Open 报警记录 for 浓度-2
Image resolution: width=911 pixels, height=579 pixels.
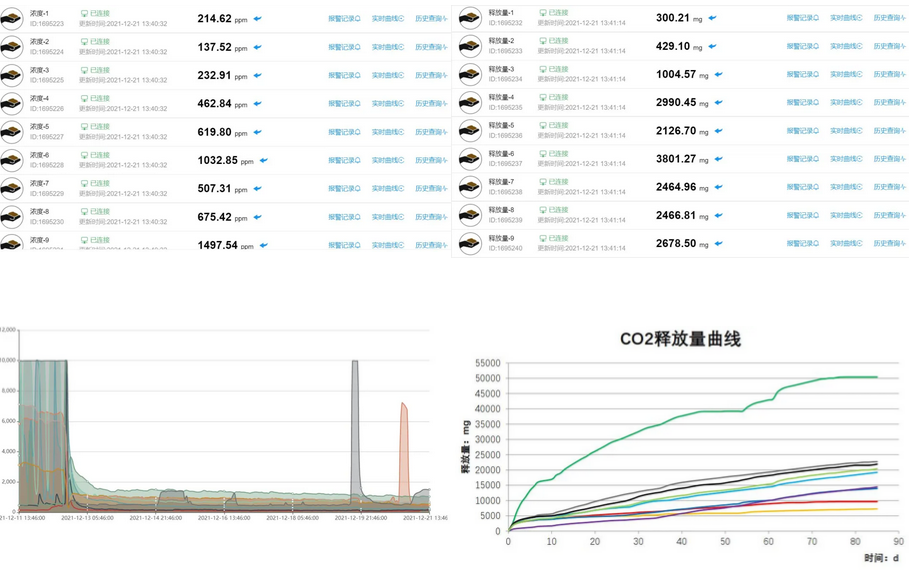click(343, 47)
